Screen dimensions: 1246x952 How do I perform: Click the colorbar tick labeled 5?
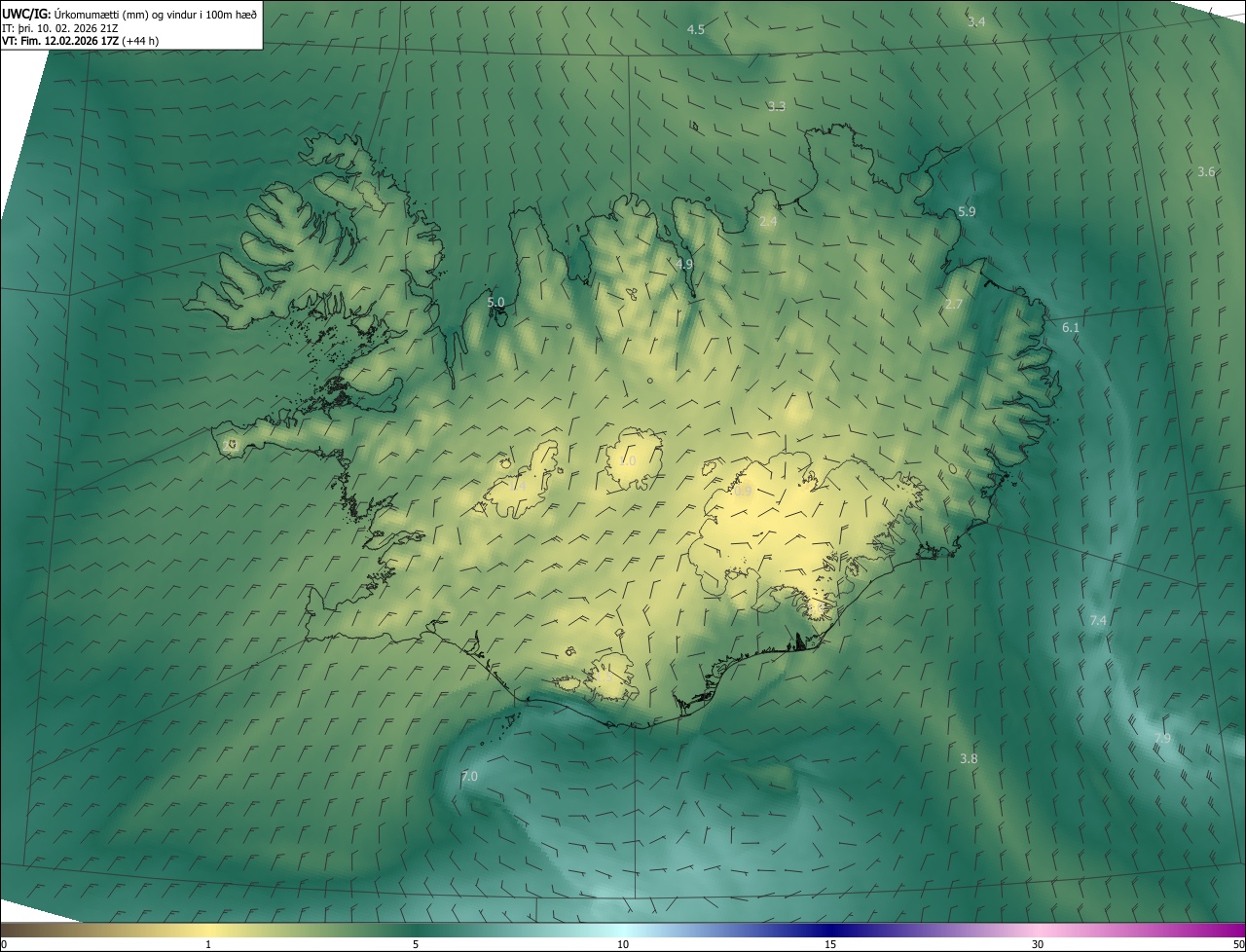[x=416, y=945]
